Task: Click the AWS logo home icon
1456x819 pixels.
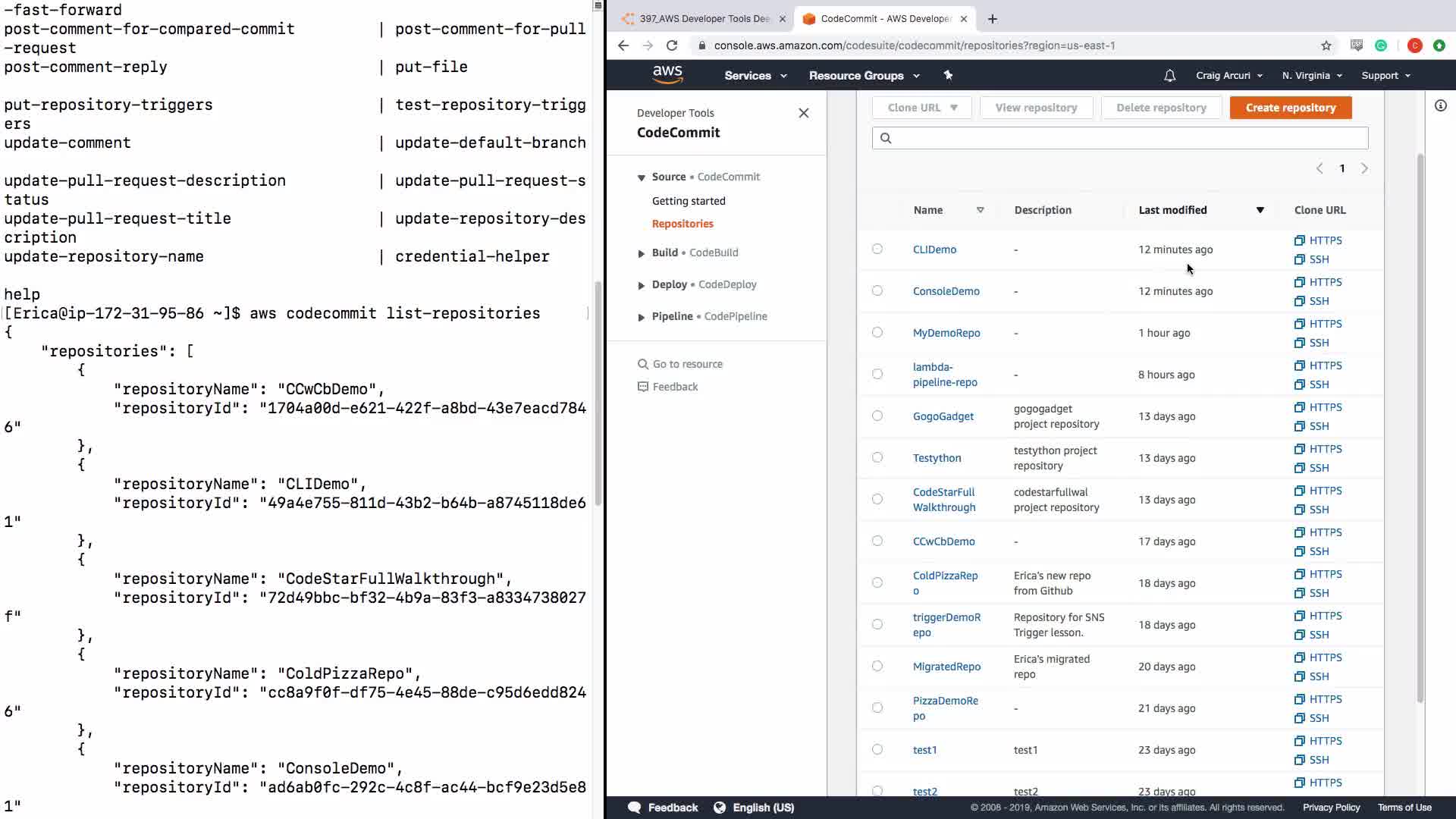Action: (x=667, y=74)
